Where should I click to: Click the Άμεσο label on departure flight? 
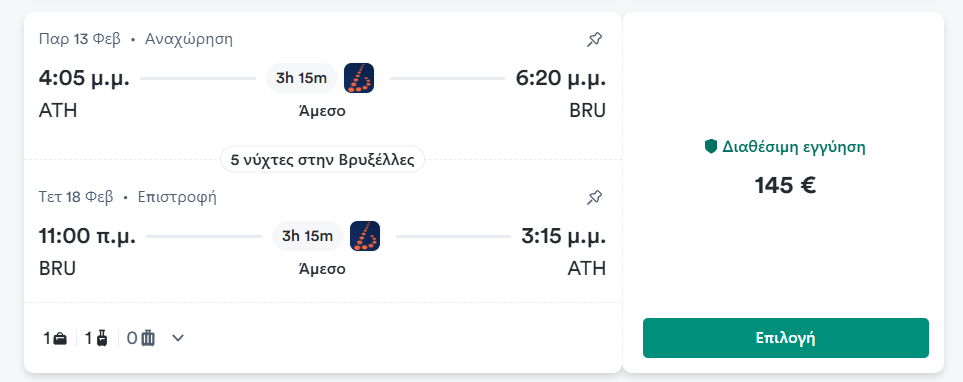pos(322,111)
